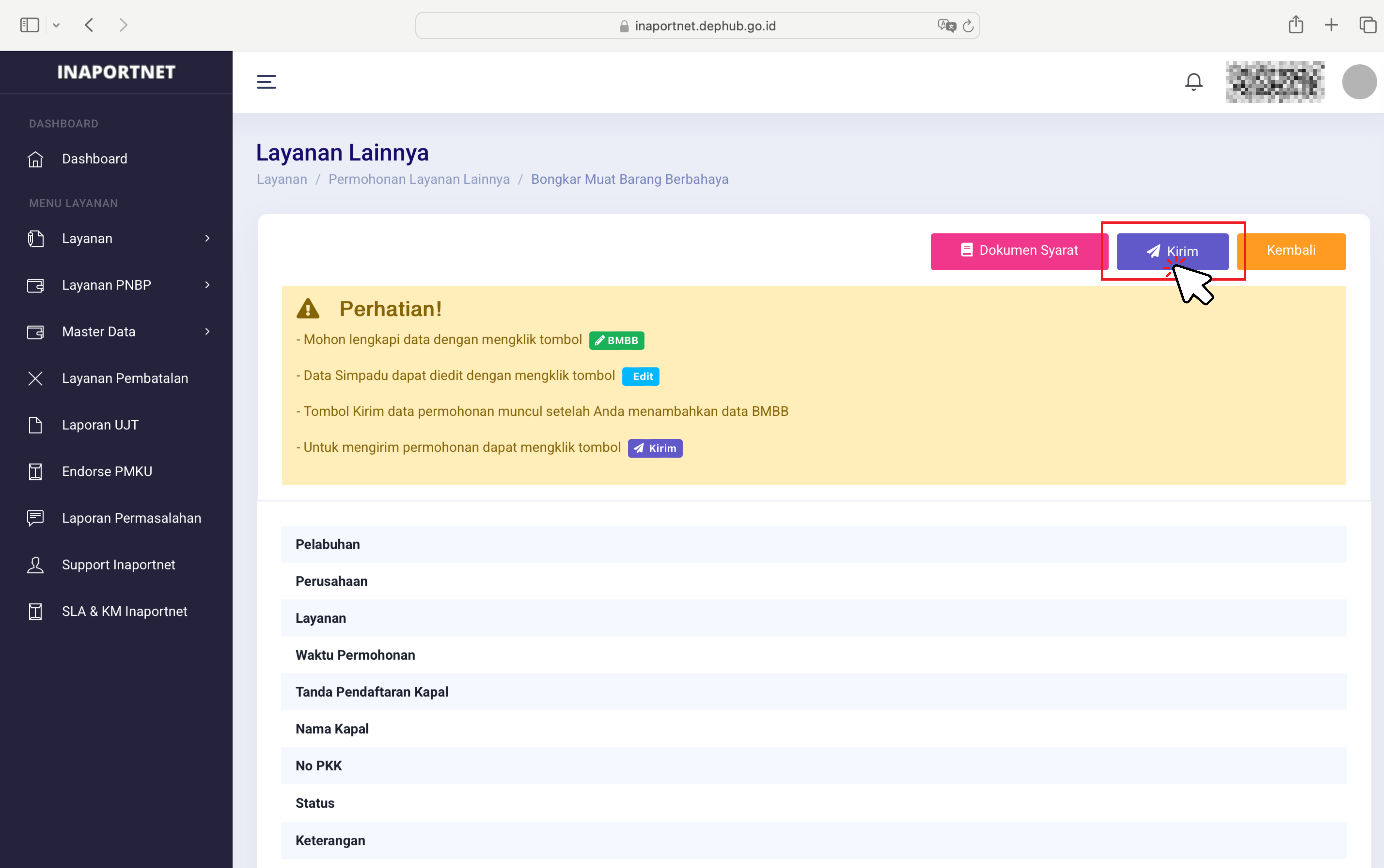Open sidebar options dropdown arrow
Screen dimensions: 1384x868
pyautogui.click(x=56, y=25)
